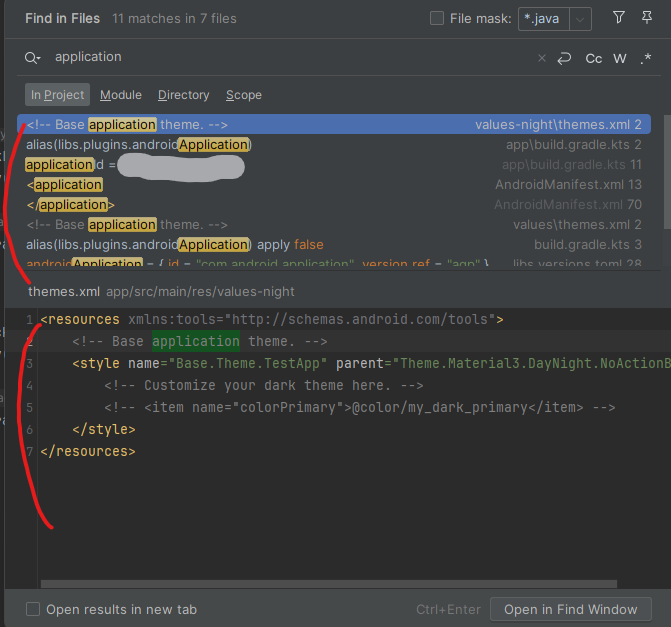This screenshot has height=627, width=671.
Task: Click the filter search results icon
Action: pyautogui.click(x=618, y=18)
